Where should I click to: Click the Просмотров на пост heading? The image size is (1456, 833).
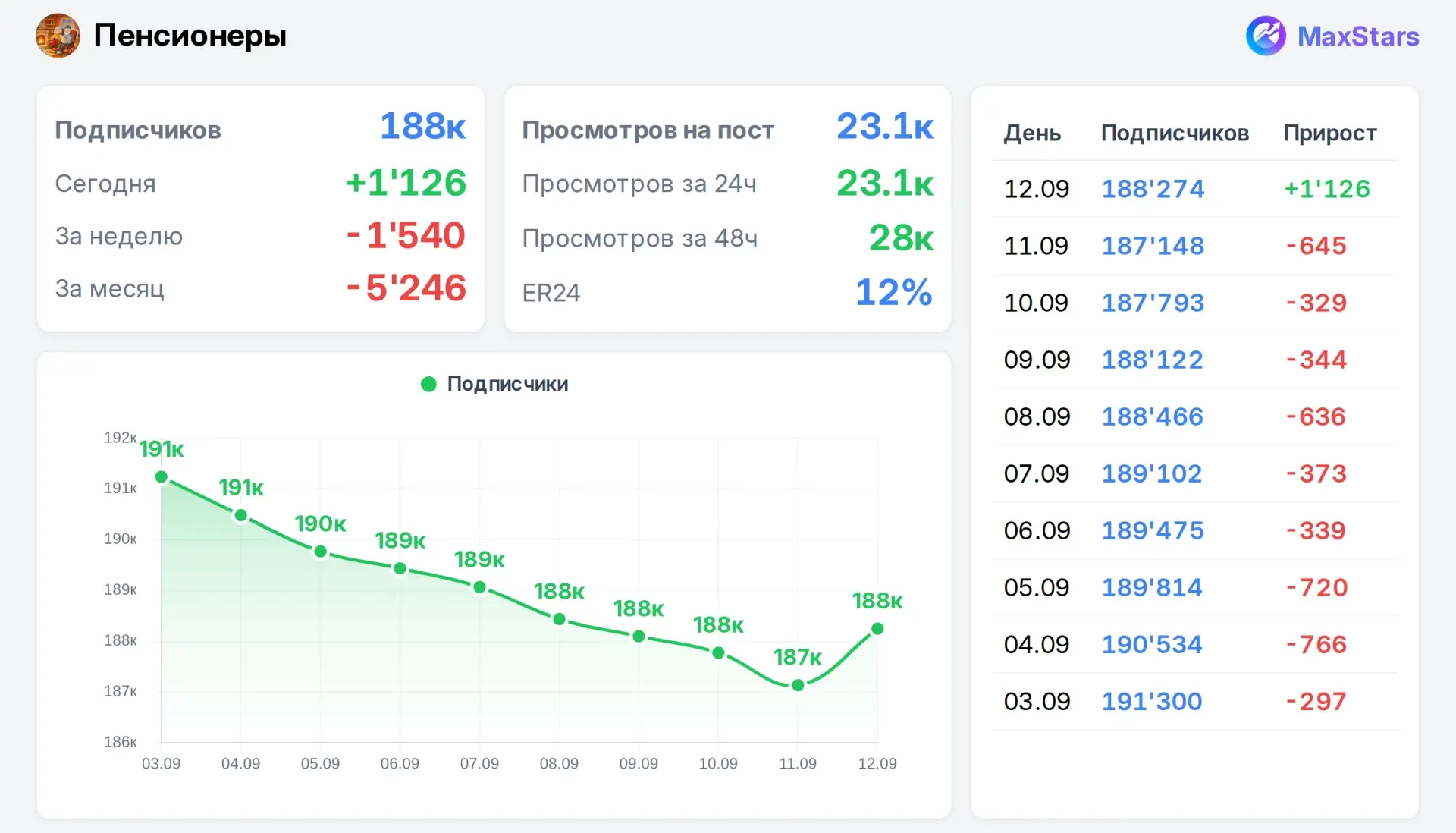pos(648,130)
